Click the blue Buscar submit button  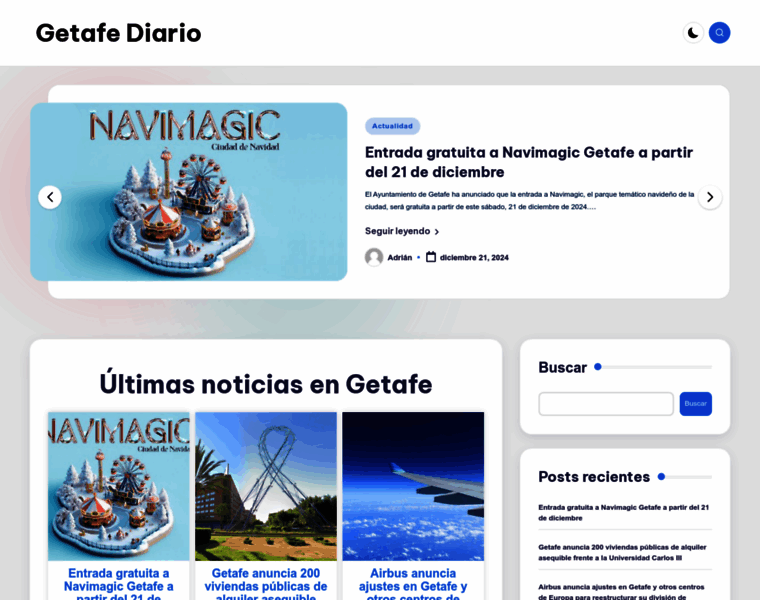point(696,404)
